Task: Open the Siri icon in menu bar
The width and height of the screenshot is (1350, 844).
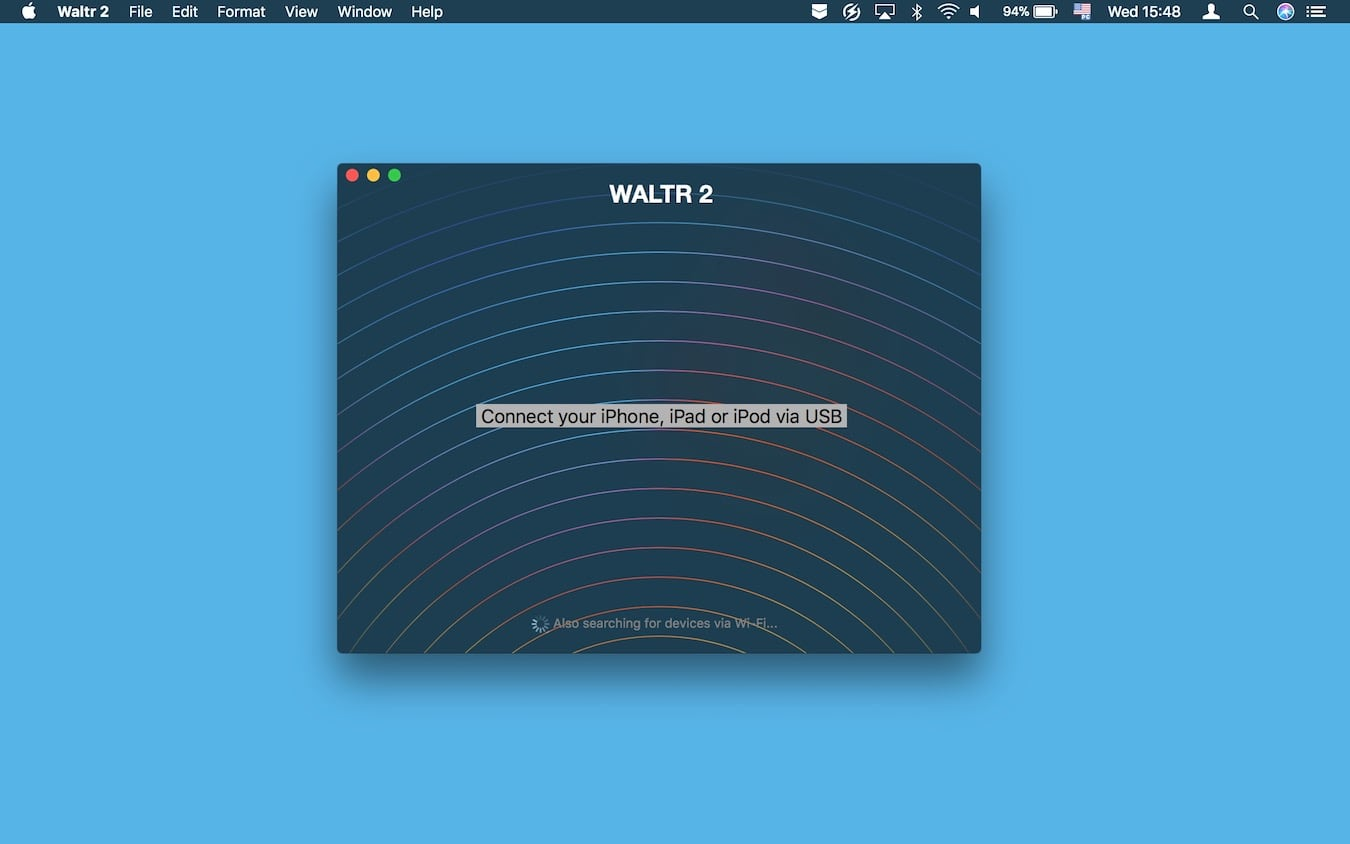Action: pyautogui.click(x=1285, y=12)
